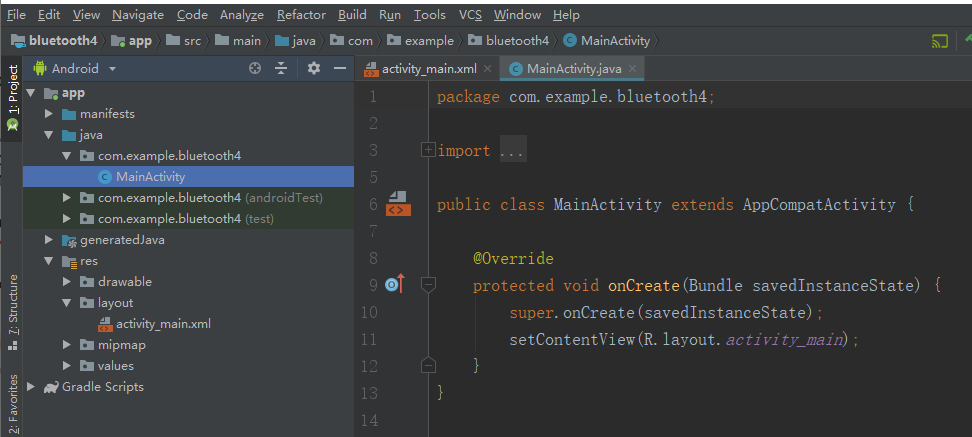Click the src breadcrumb
The image size is (972, 437).
pos(183,41)
